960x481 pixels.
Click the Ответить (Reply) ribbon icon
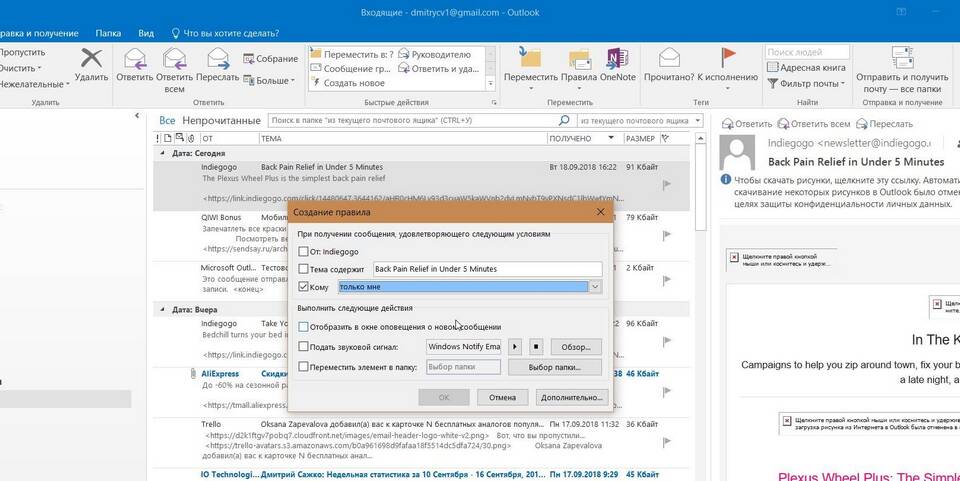pyautogui.click(x=134, y=61)
